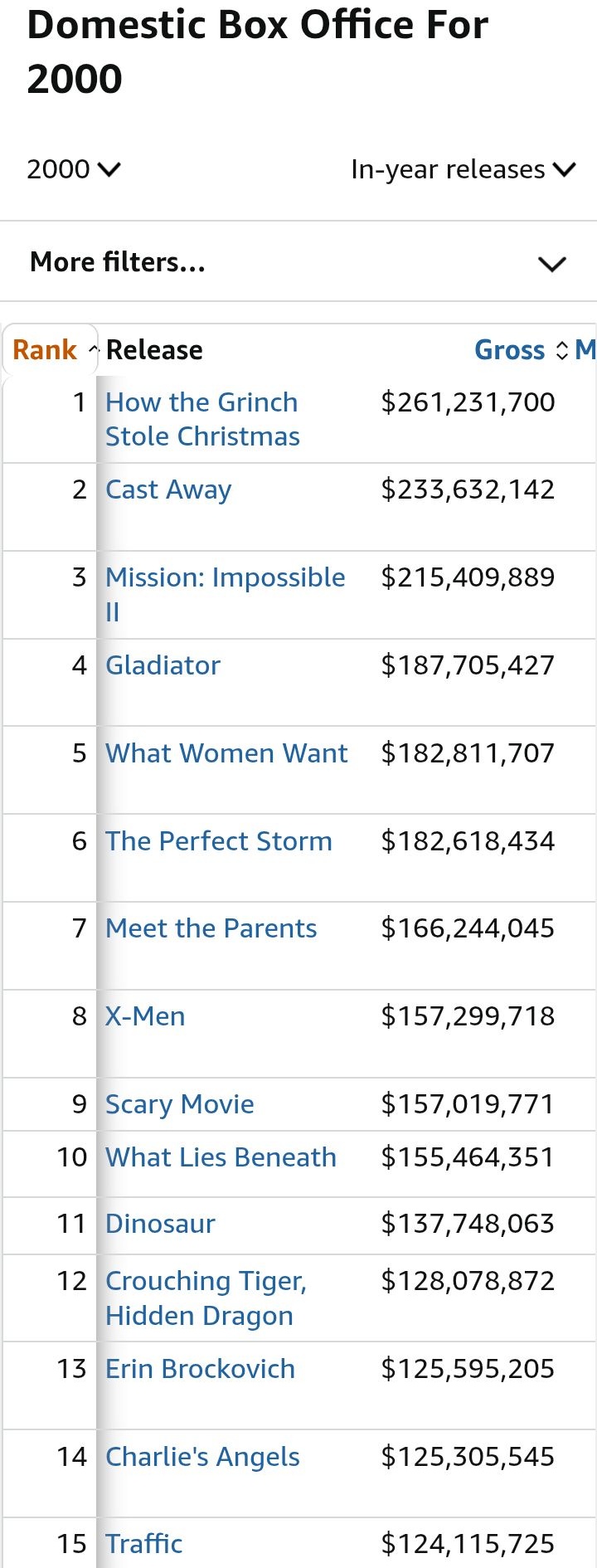Click the partially visible column header after Gross
The image size is (597, 1568).
(585, 350)
